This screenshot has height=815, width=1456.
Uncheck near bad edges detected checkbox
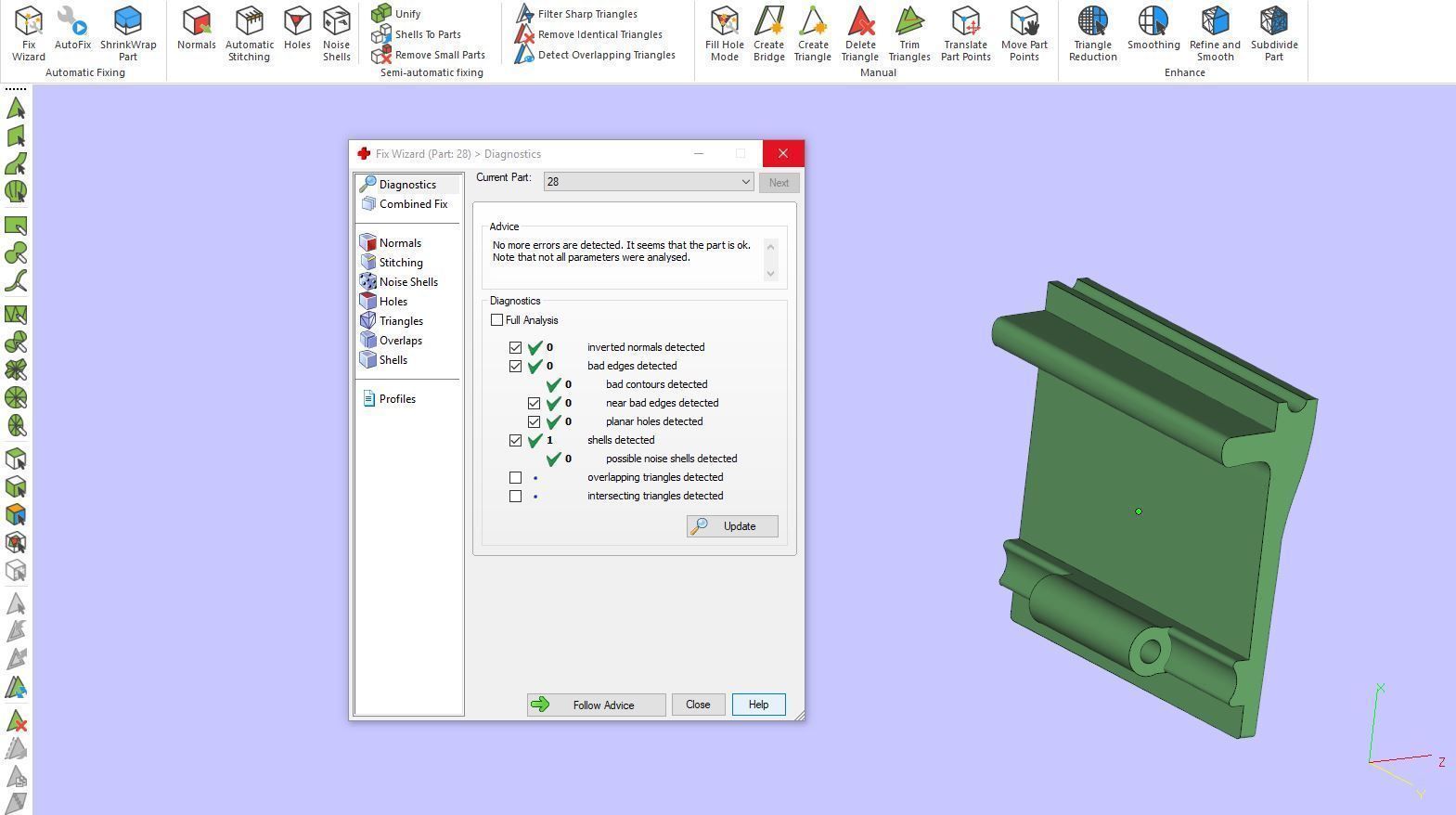pos(535,403)
